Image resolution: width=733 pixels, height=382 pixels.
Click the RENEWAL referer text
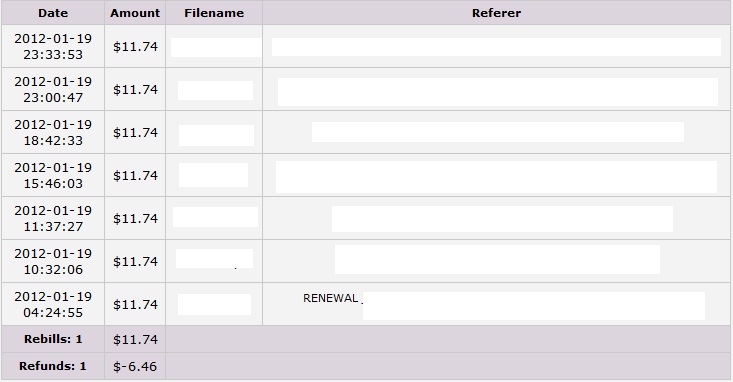click(x=331, y=298)
